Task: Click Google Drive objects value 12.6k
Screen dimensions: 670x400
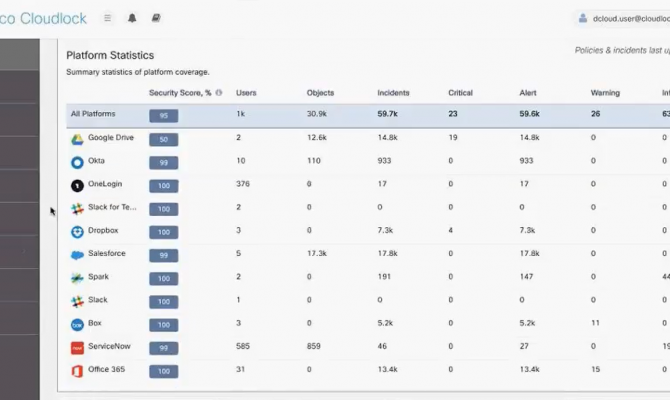Action: point(317,138)
